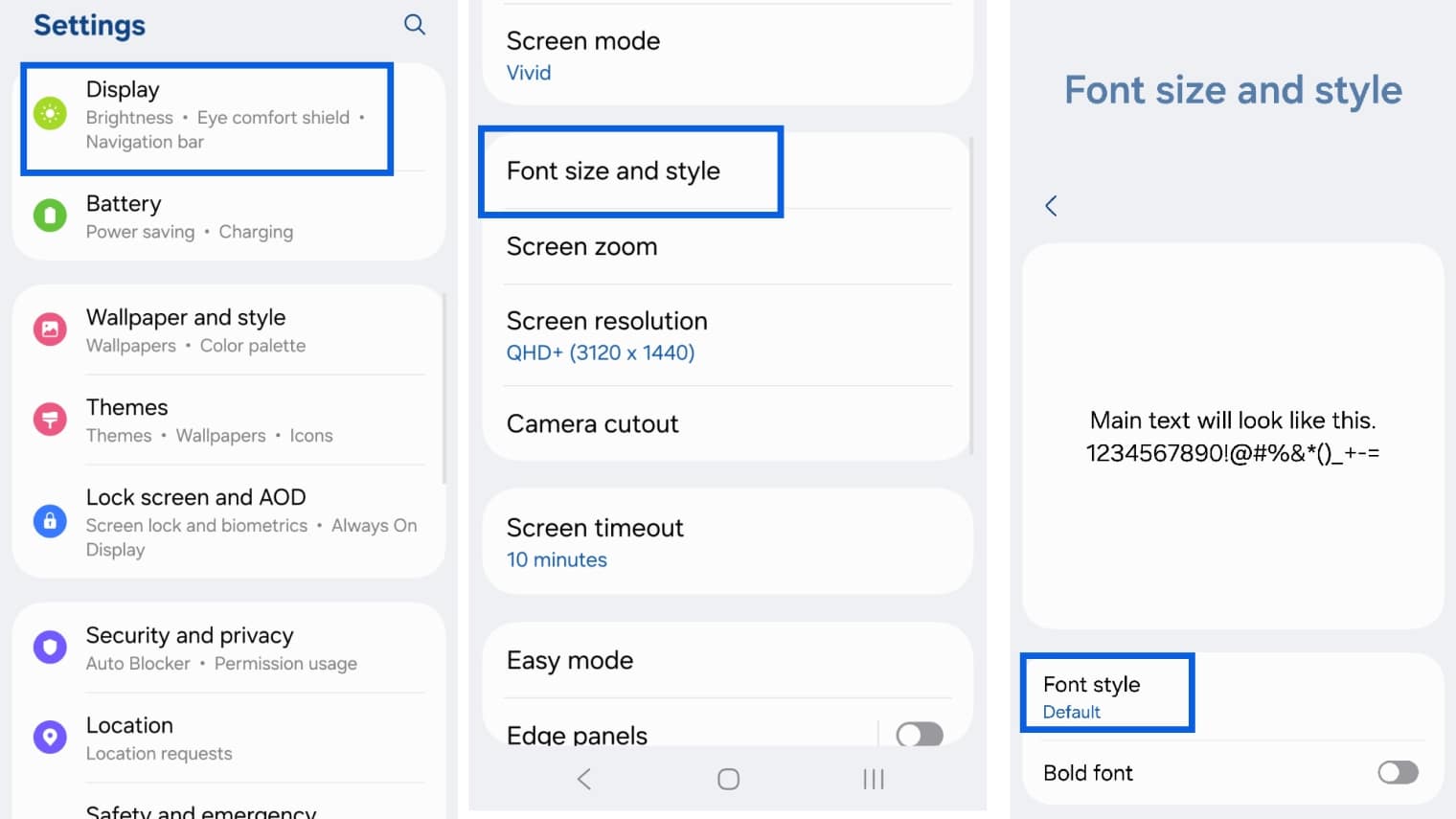The height and width of the screenshot is (819, 1456).
Task: Open Font style Default selector
Action: 1106,695
